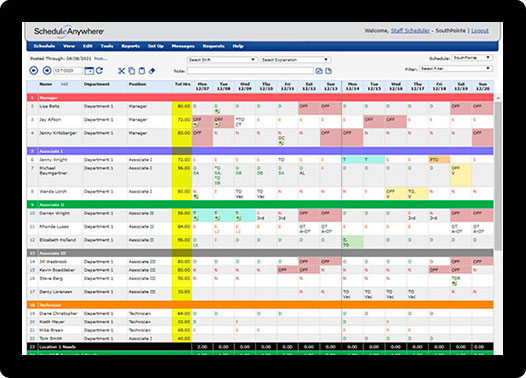This screenshot has height=378, width=526.
Task: Click the refresh schedule icon
Action: click(99, 70)
